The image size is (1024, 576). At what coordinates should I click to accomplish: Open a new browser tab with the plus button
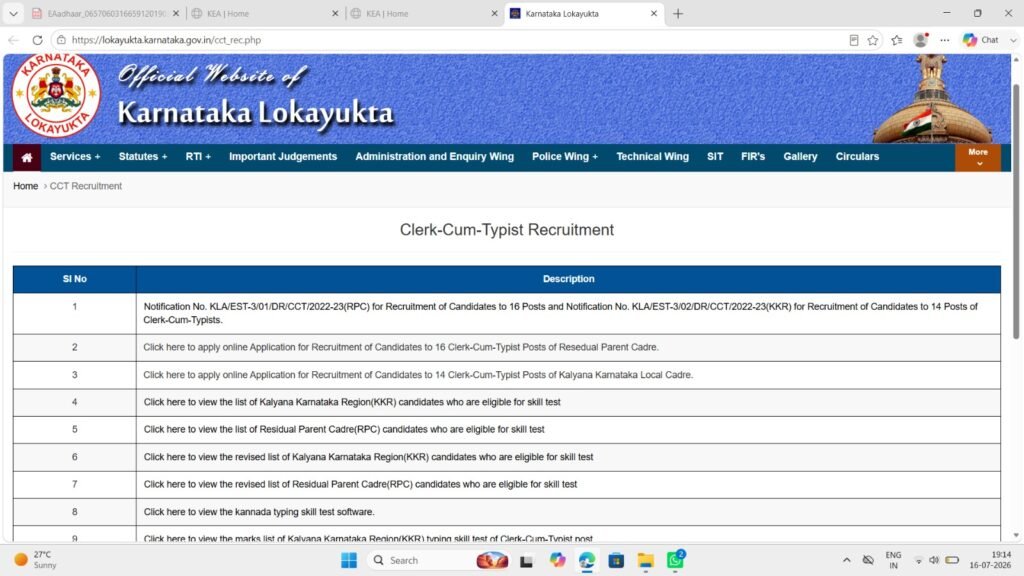[x=678, y=13]
